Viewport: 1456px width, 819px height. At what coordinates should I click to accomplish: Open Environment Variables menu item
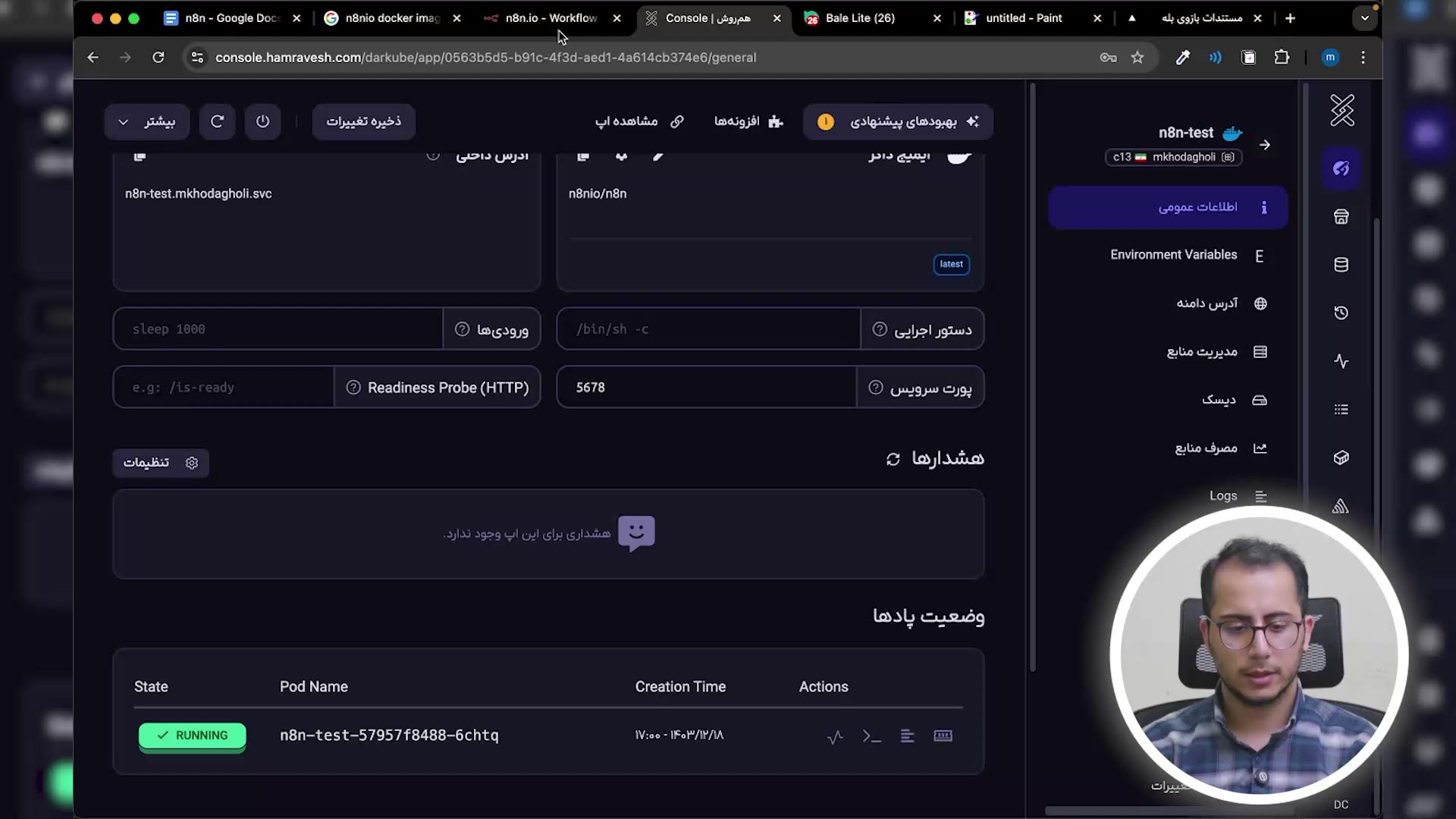[x=1173, y=255]
